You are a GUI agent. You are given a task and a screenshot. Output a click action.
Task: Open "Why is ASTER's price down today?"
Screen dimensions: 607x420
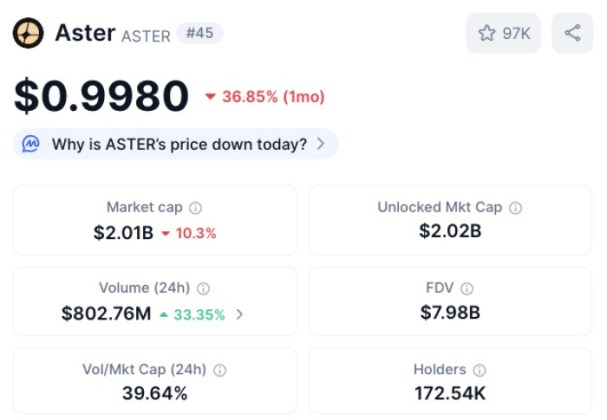click(179, 144)
